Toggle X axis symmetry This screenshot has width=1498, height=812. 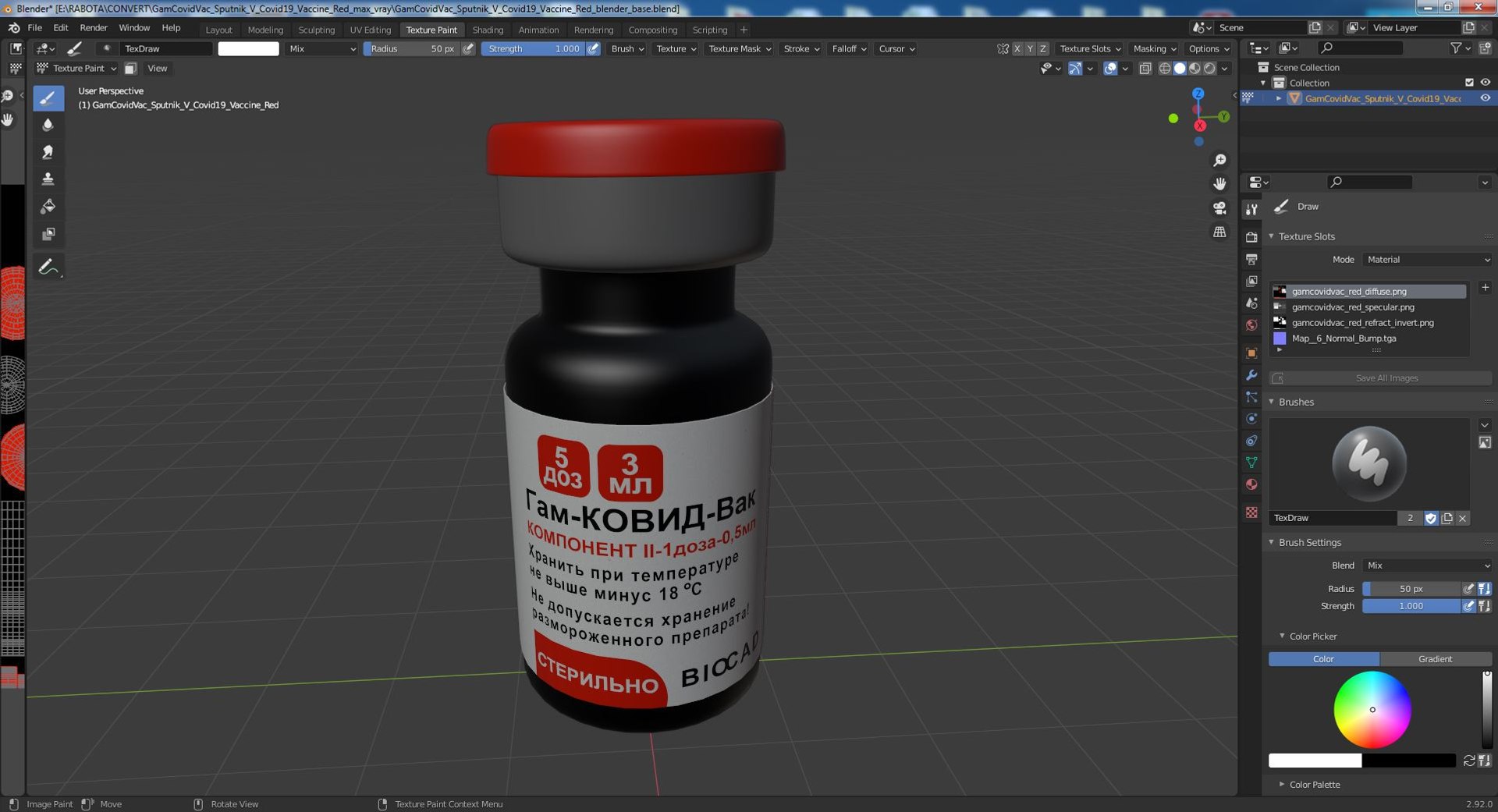pyautogui.click(x=1017, y=48)
